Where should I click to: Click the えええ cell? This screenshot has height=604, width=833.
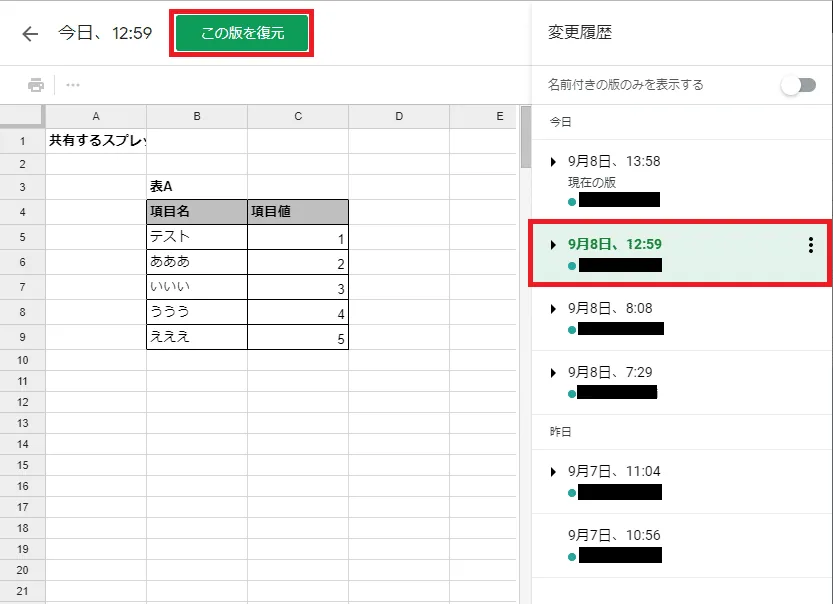coord(197,337)
